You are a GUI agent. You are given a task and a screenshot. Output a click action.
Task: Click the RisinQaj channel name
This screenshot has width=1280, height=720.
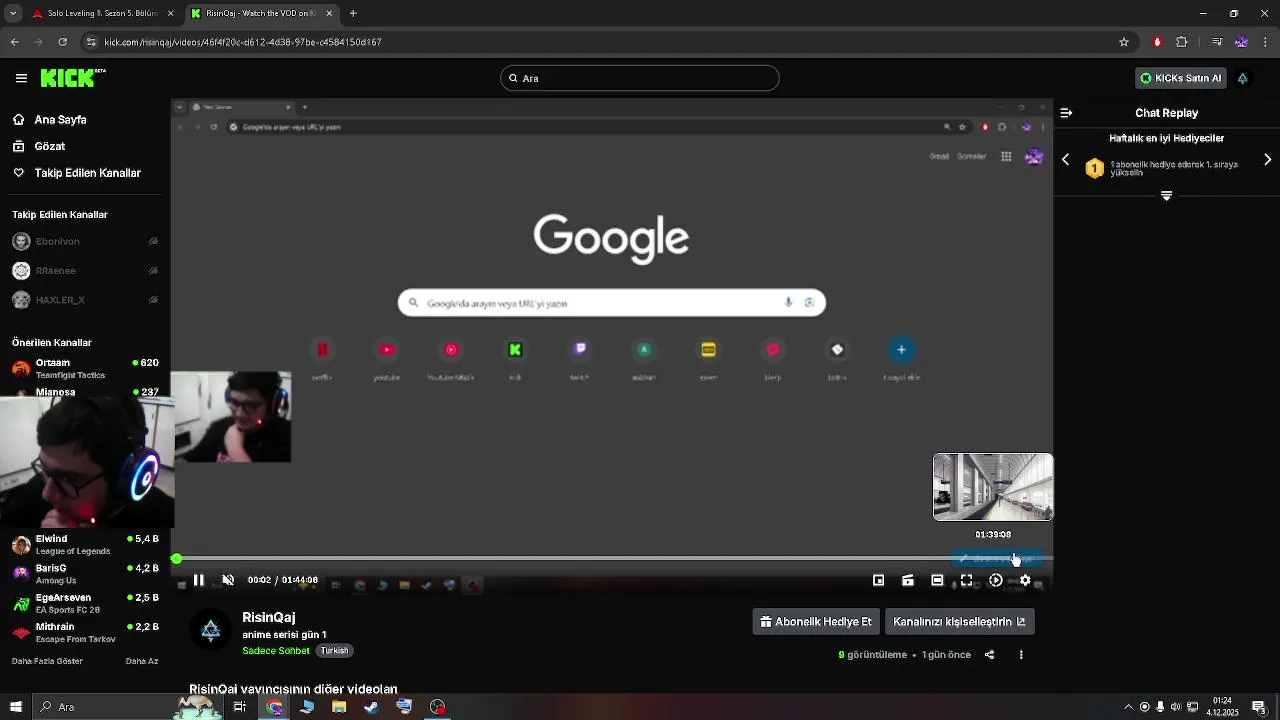click(x=269, y=617)
